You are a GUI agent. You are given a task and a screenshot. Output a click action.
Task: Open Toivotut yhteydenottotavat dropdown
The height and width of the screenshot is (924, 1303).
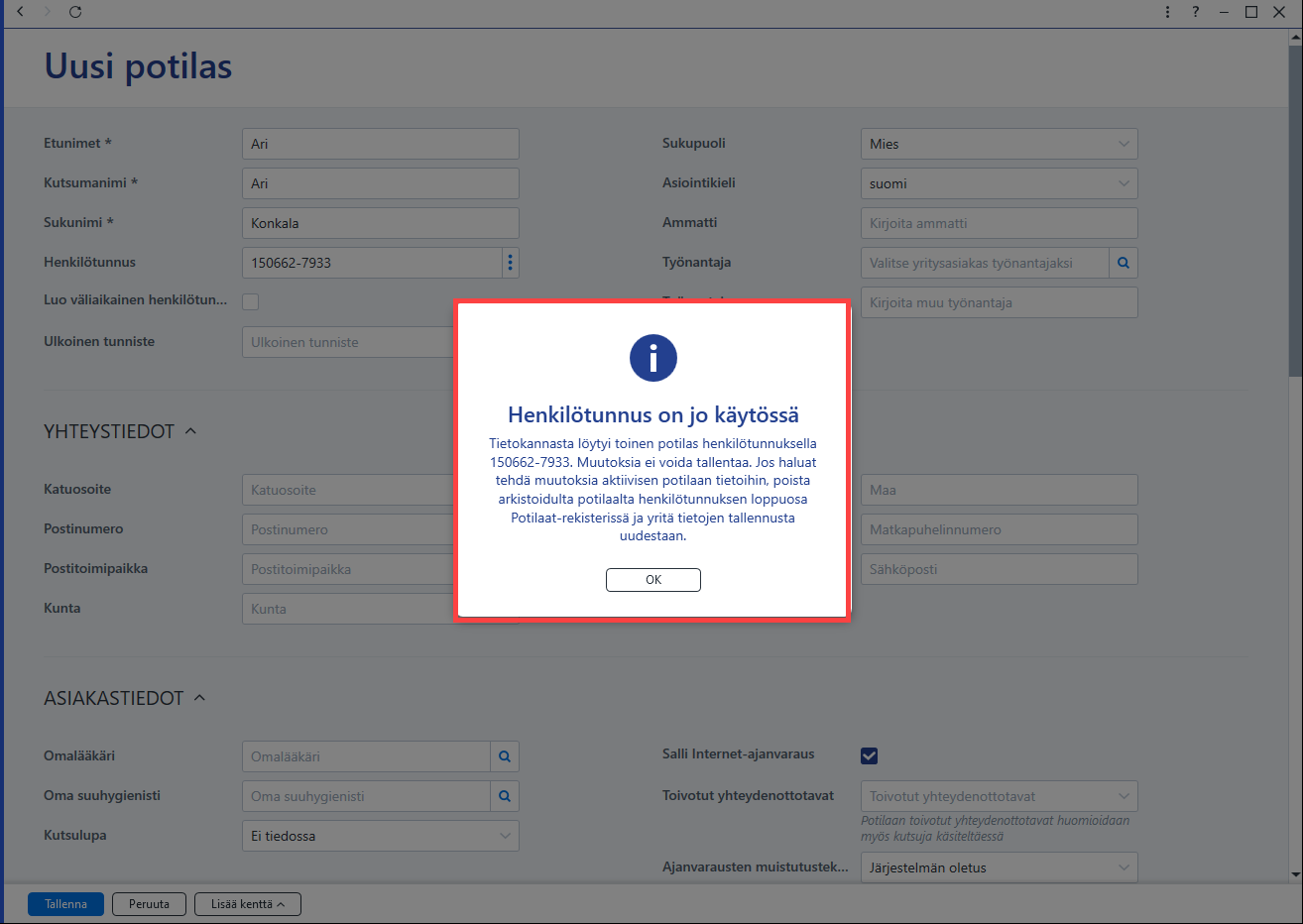[999, 796]
